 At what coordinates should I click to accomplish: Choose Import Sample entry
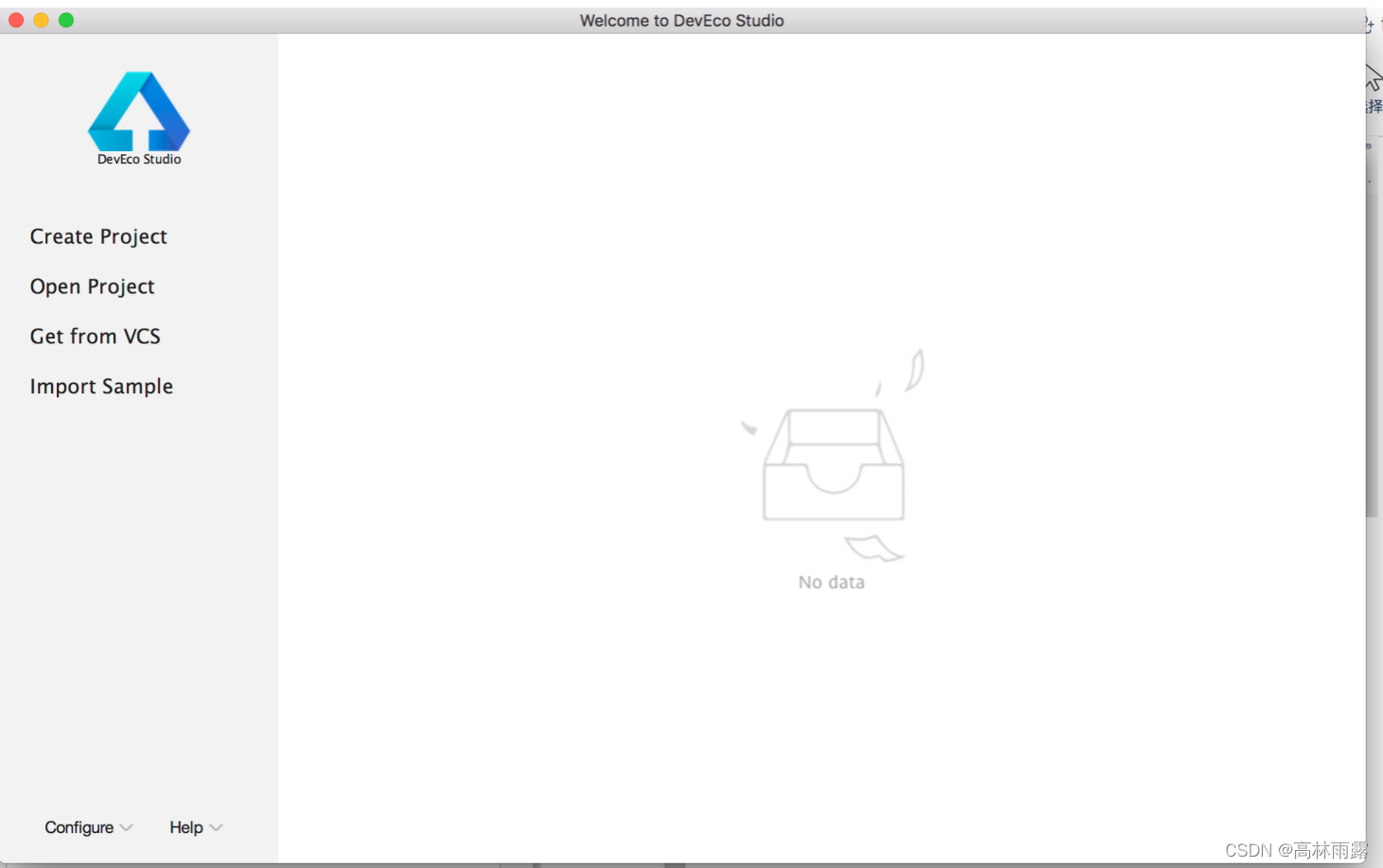click(101, 387)
